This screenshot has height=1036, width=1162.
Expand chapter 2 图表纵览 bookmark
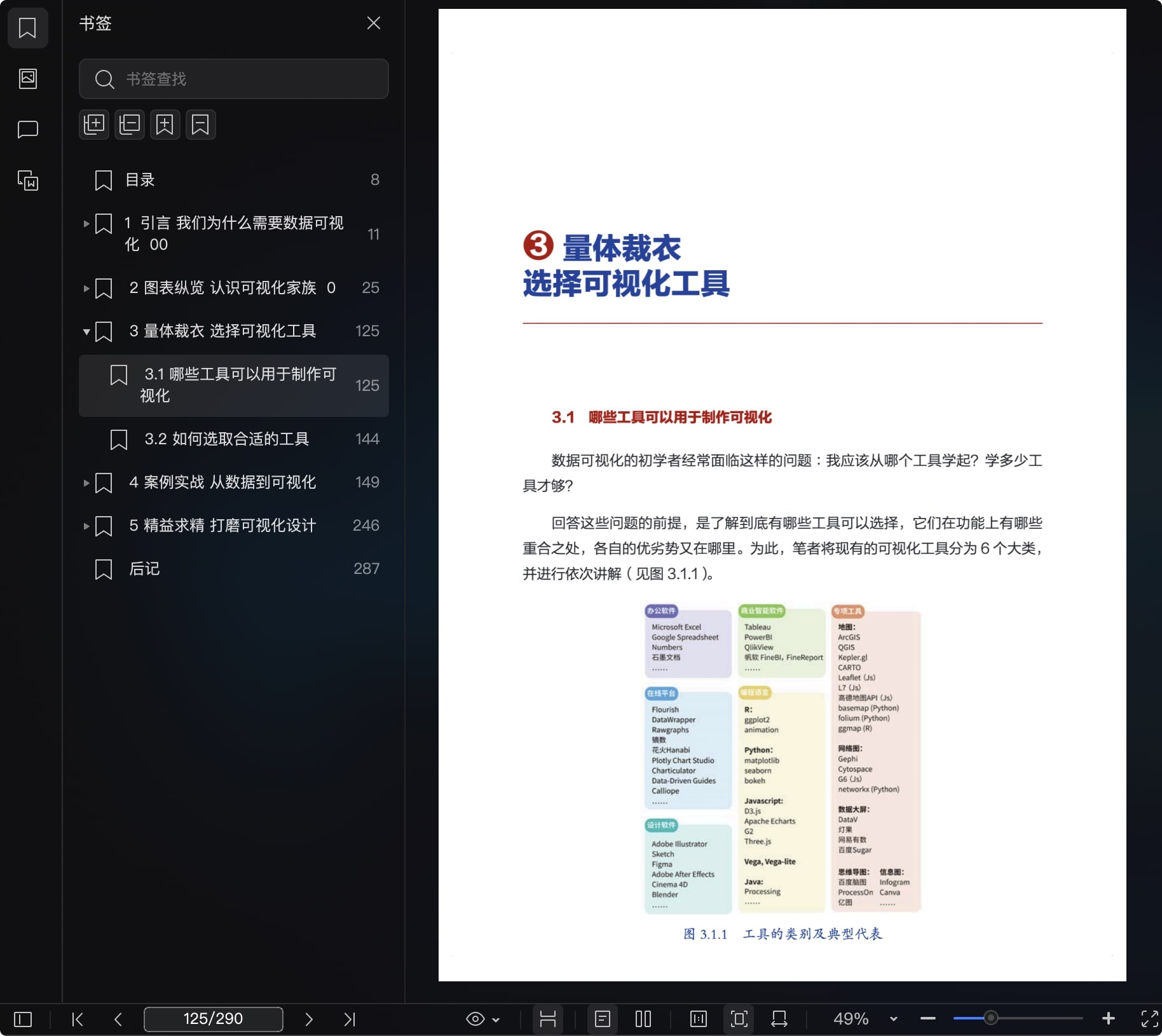pyautogui.click(x=86, y=289)
